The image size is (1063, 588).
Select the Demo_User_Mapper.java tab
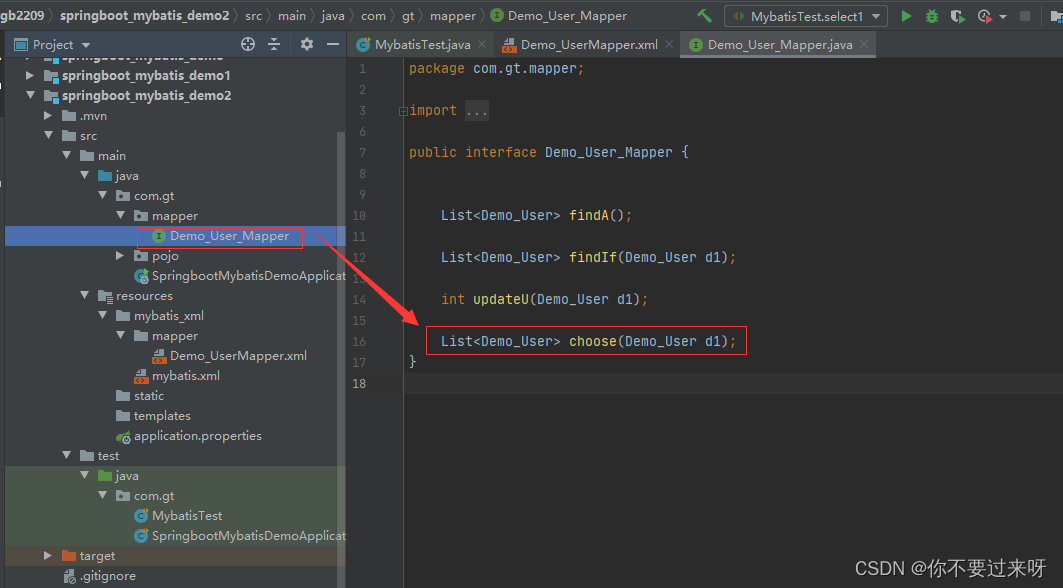tap(780, 45)
